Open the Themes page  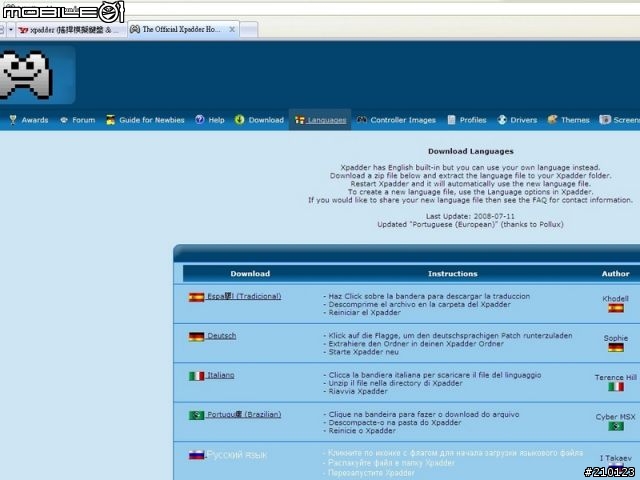[575, 120]
